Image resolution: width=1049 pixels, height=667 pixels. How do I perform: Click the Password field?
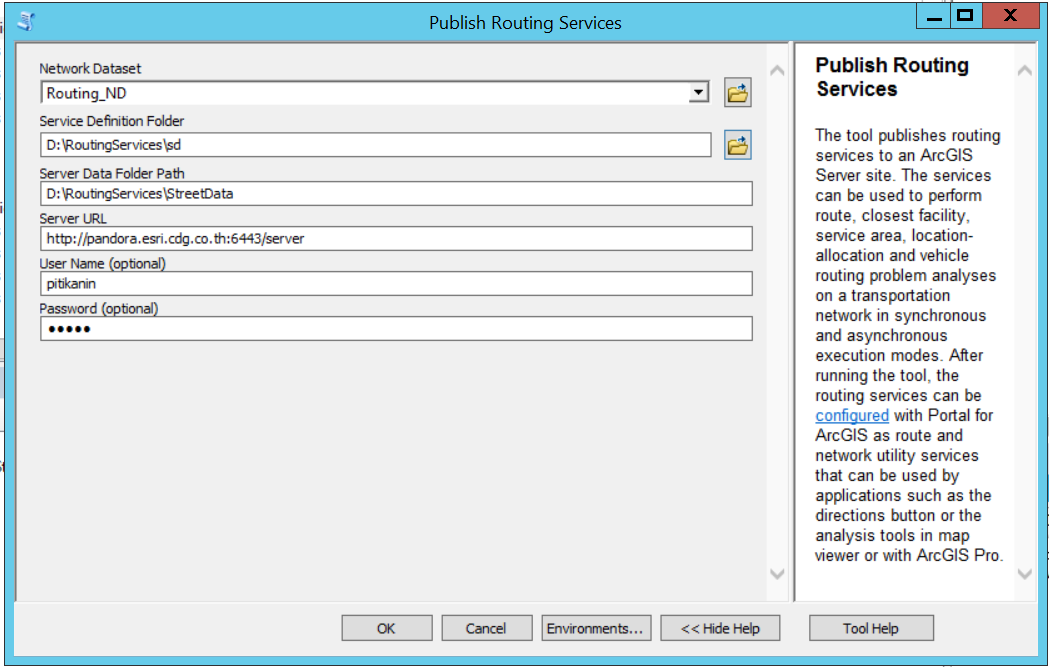click(x=396, y=328)
